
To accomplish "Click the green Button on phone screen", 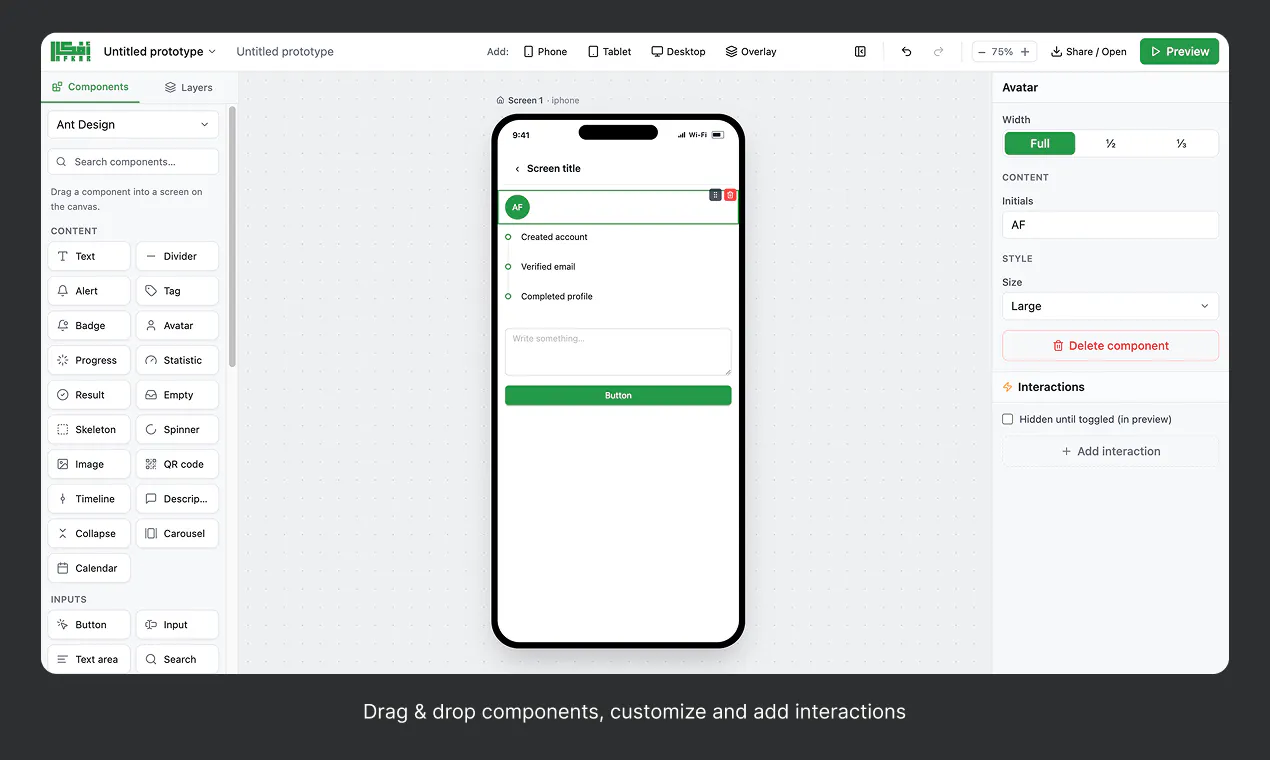I will [x=618, y=395].
